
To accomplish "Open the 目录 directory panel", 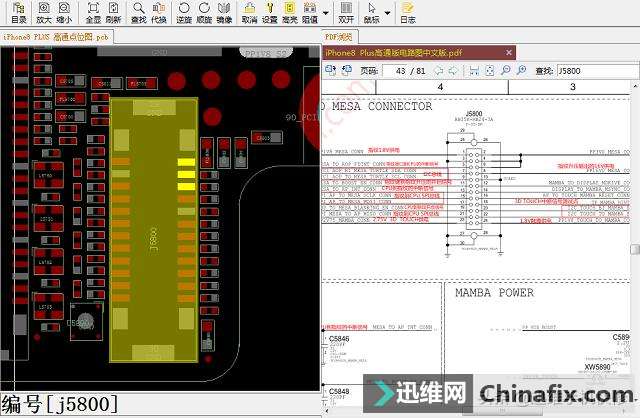I will click(19, 13).
